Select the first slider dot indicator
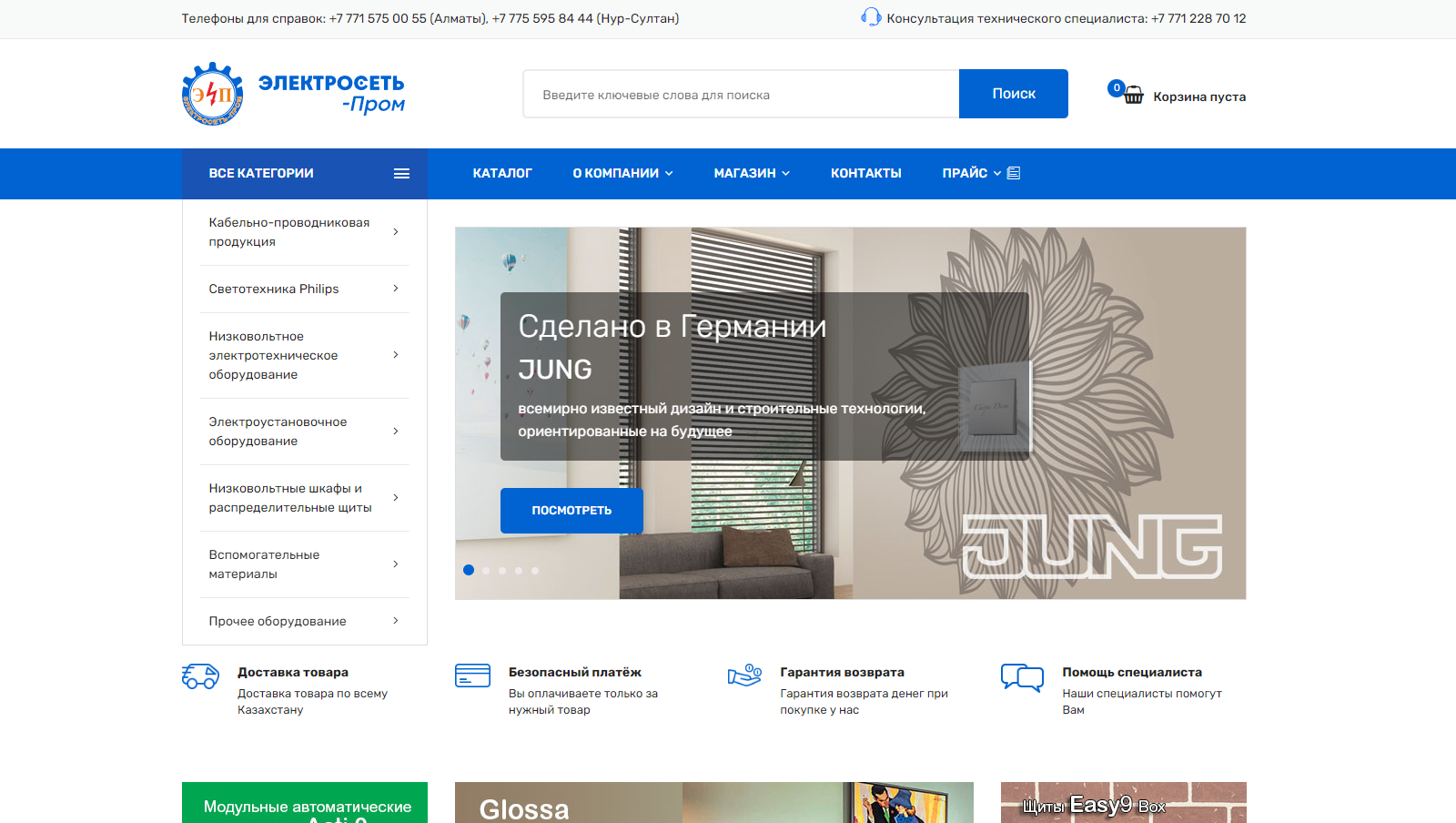Screen dimensions: 1456x823 click(469, 570)
